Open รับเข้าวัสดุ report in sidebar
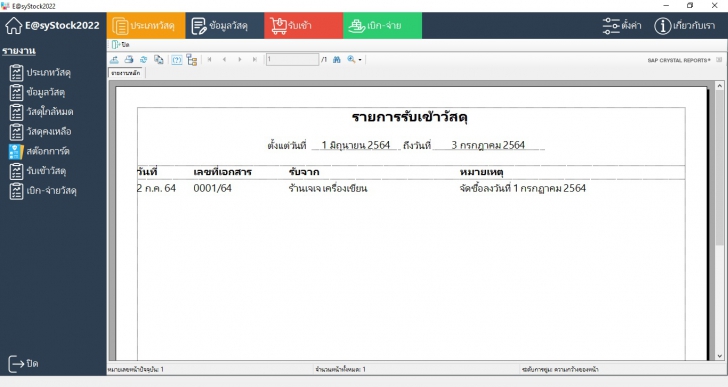Image resolution: width=728 pixels, height=387 pixels. [38, 171]
